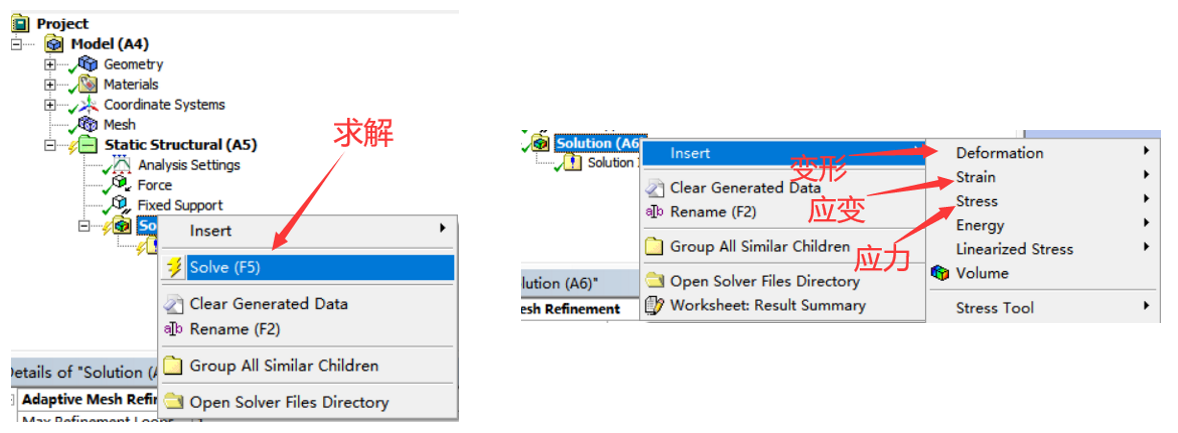Click the Coordinate Systems axis icon
The width and height of the screenshot is (1178, 433).
click(x=87, y=105)
